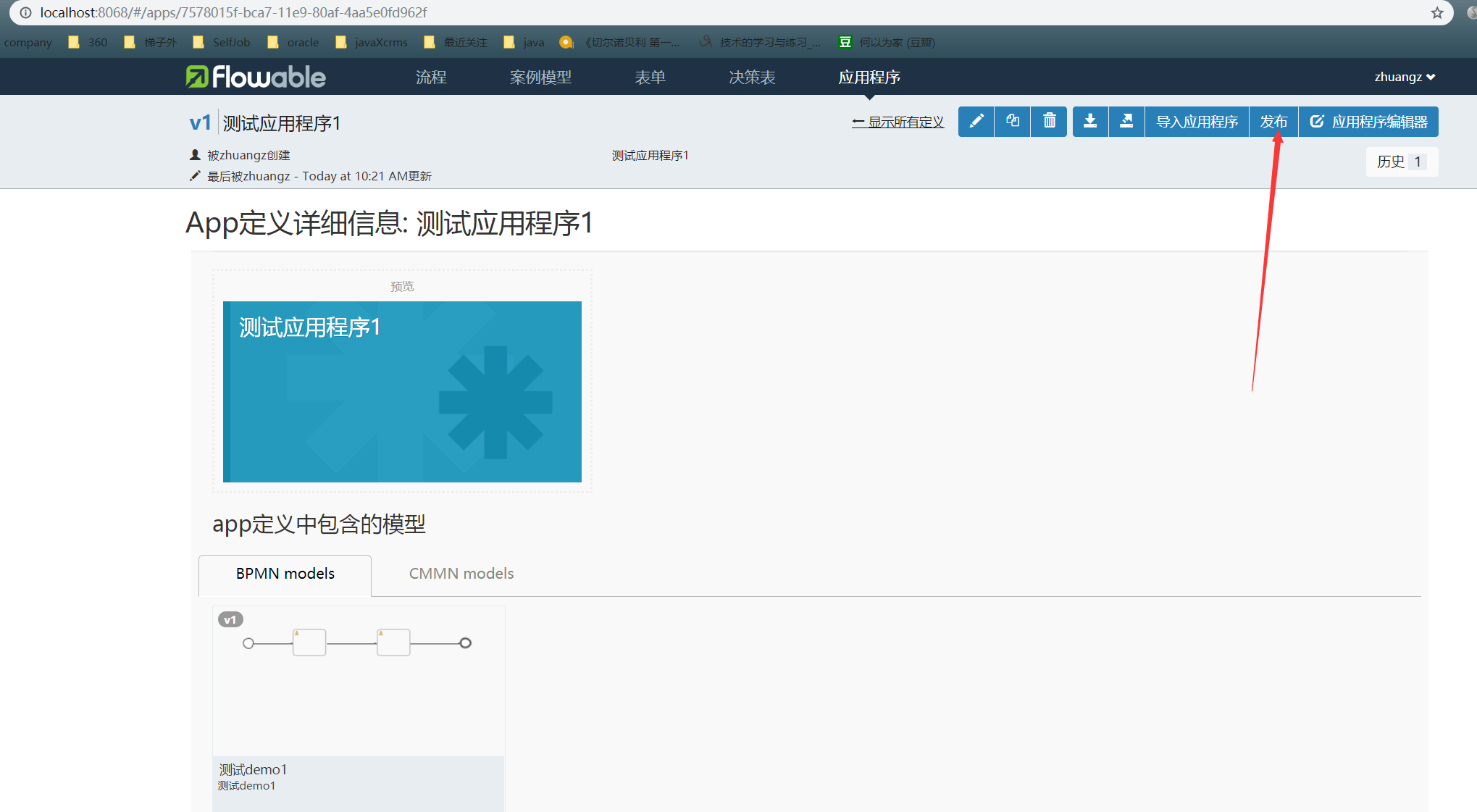1477x812 pixels.
Task: Open the 何以为家 (豆瓣) bookmark
Action: point(887,42)
